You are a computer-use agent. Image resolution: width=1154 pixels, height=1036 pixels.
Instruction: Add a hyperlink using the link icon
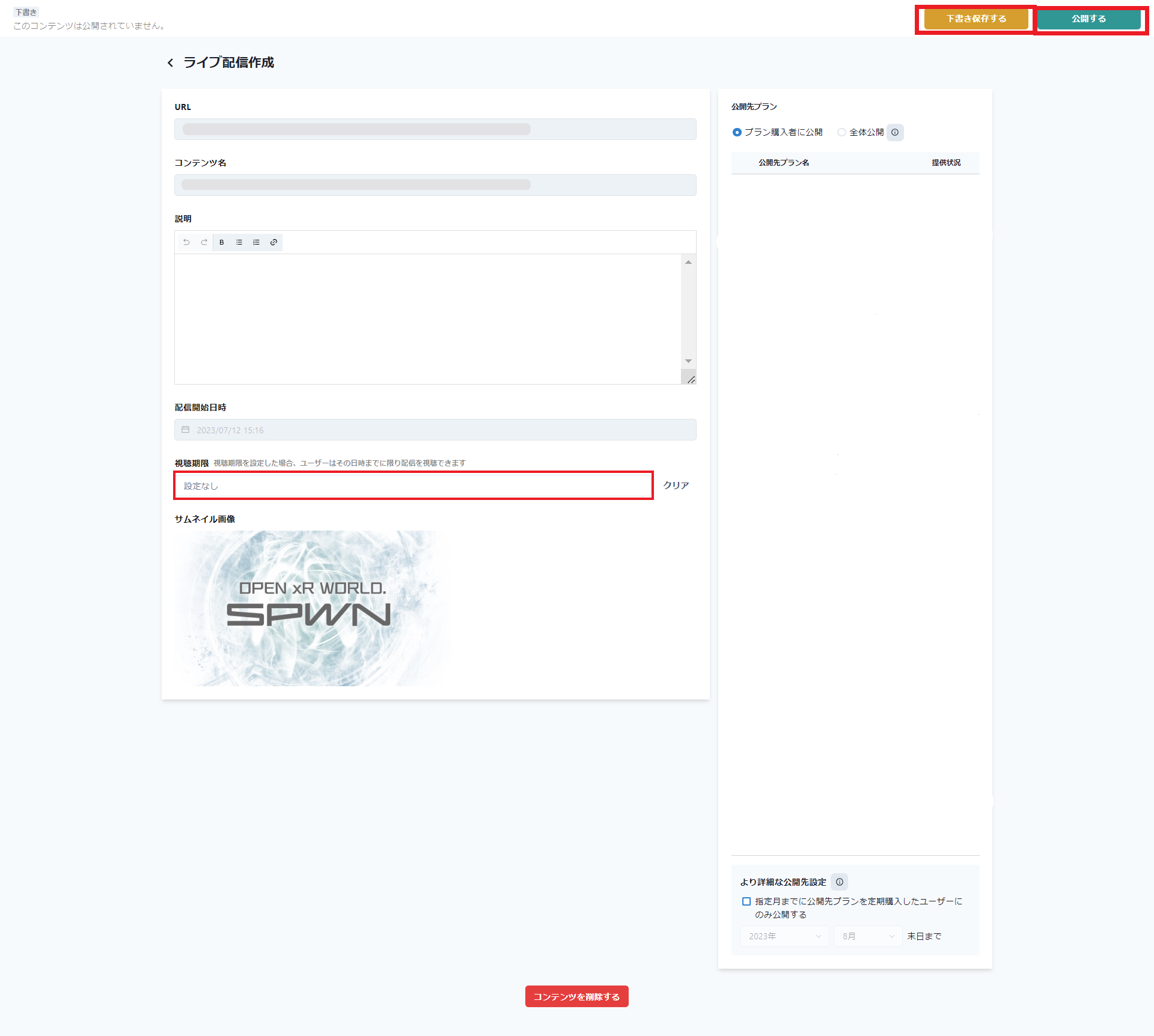click(274, 242)
